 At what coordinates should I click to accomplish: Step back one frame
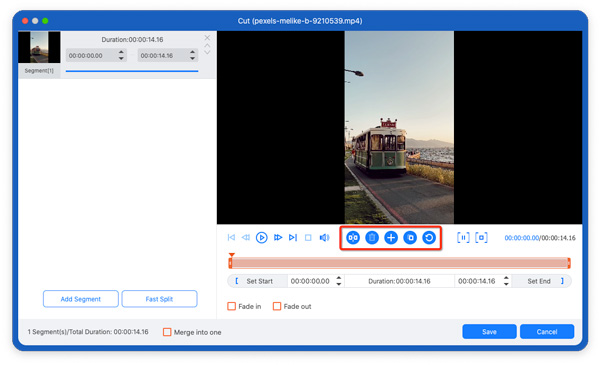pos(246,238)
